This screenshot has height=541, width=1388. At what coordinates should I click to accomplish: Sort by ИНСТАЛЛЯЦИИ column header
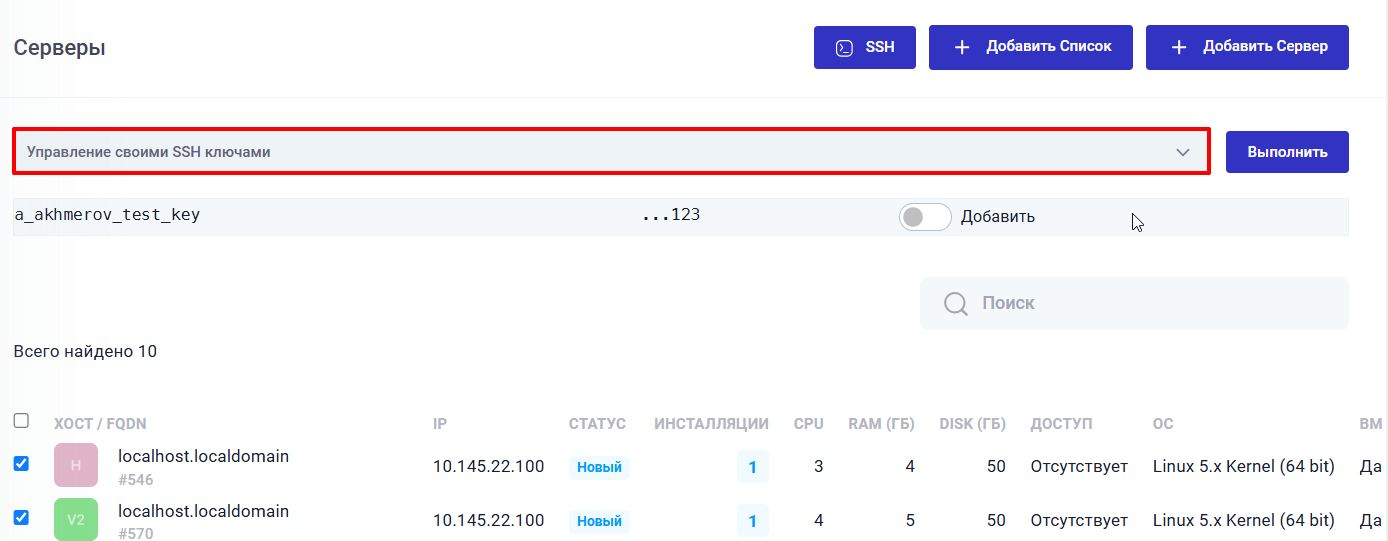[x=711, y=424]
